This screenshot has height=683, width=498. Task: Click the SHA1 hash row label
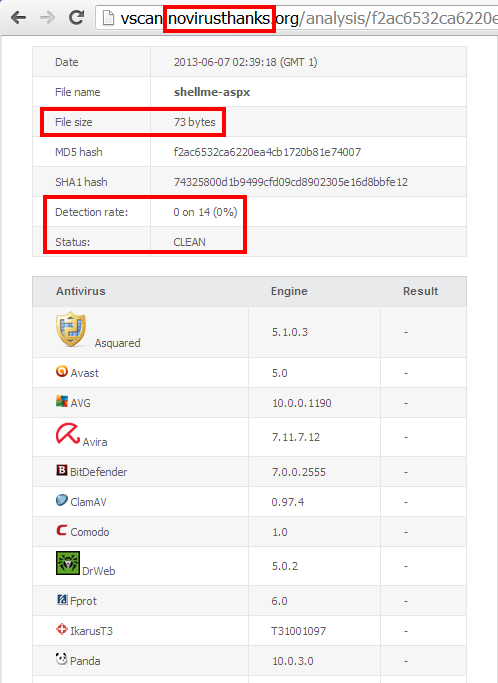coord(81,182)
